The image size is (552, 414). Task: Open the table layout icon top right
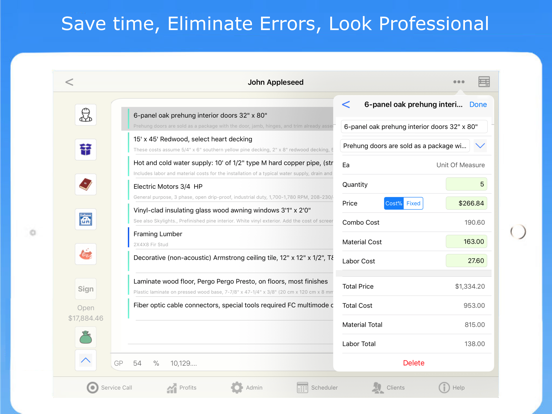coord(484,82)
